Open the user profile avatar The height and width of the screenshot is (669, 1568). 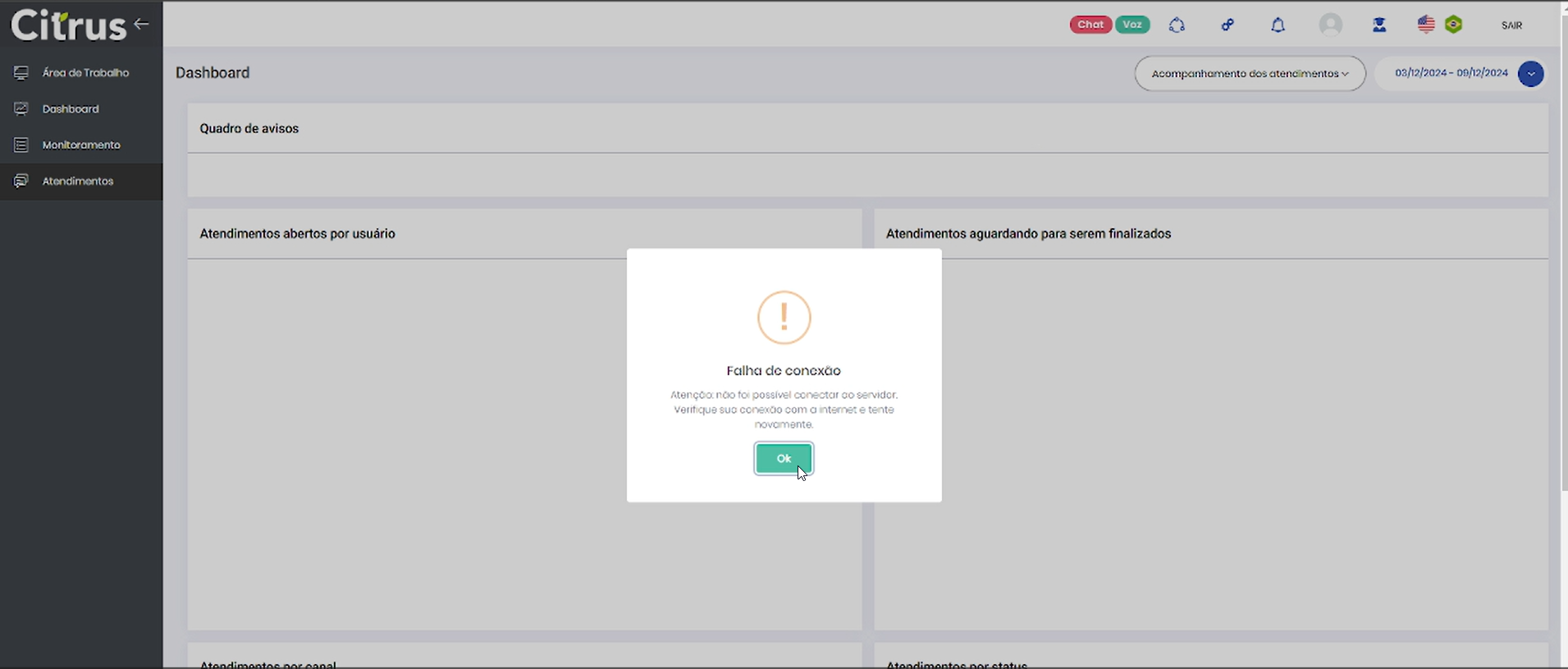pyautogui.click(x=1330, y=25)
